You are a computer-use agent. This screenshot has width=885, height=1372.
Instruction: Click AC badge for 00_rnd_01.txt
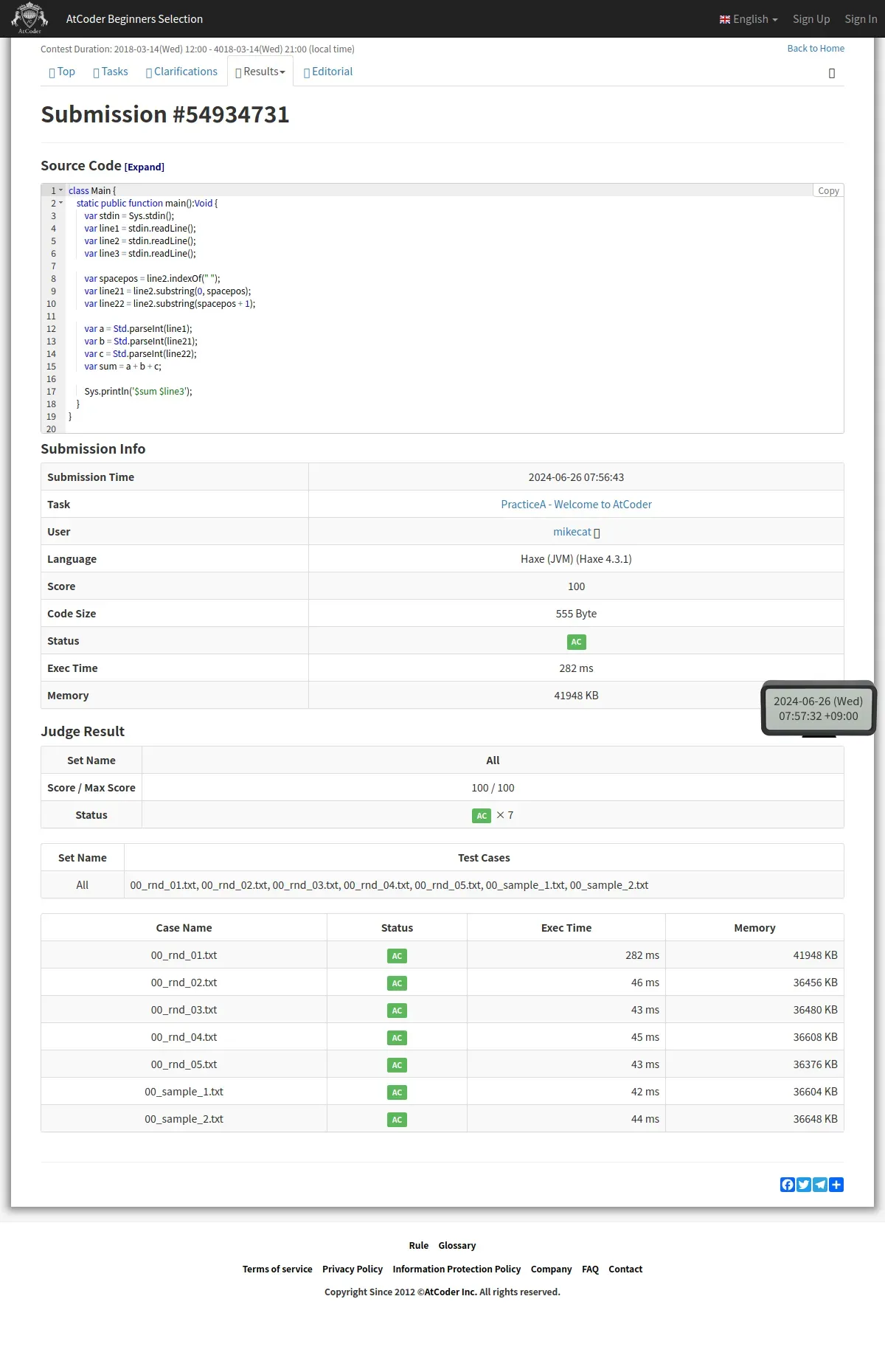[397, 956]
